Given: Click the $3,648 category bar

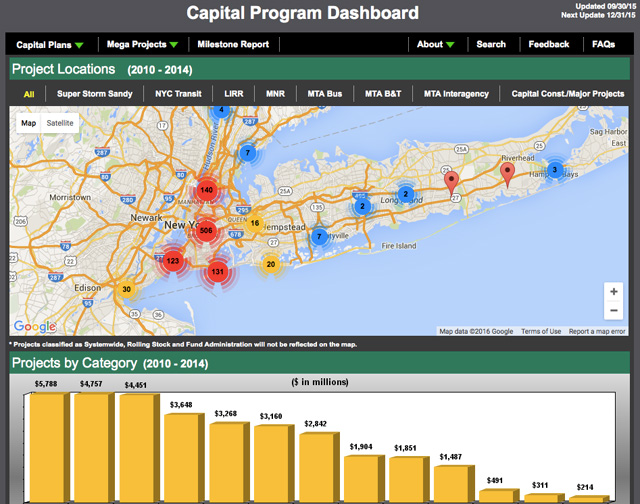Looking at the screenshot, I should (x=184, y=458).
